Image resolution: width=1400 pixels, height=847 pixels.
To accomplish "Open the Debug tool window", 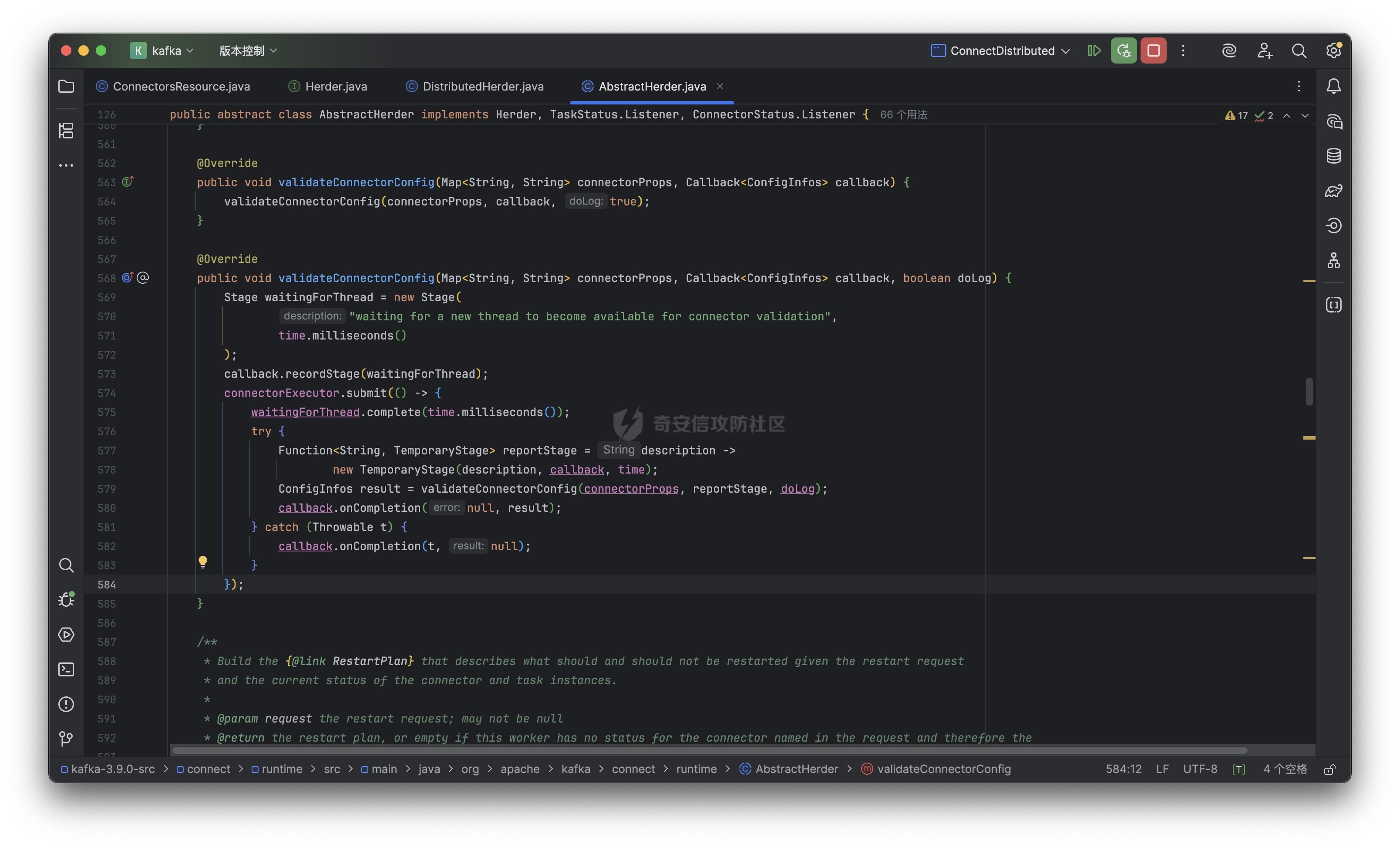I will 67,600.
